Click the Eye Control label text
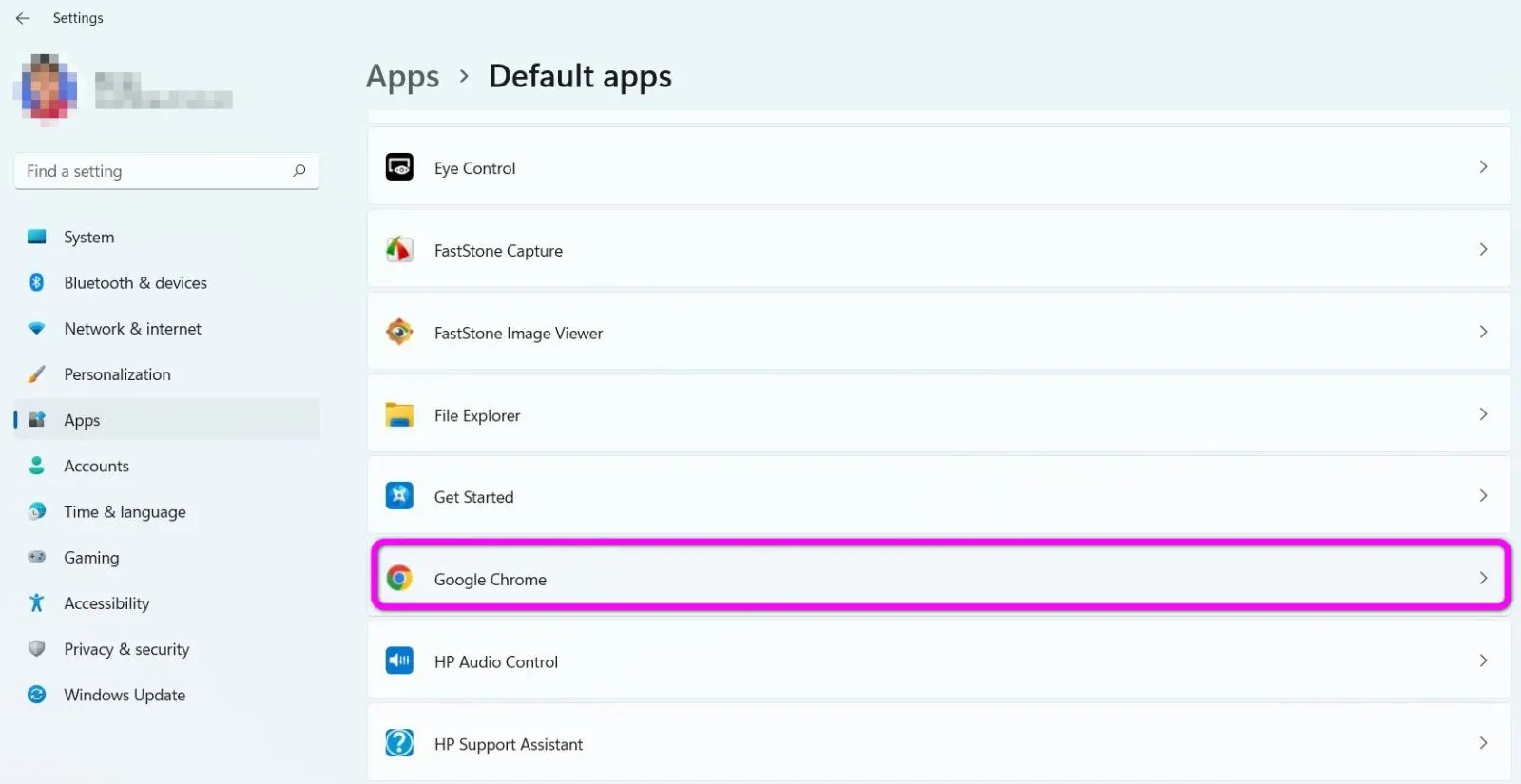1521x784 pixels. point(474,168)
